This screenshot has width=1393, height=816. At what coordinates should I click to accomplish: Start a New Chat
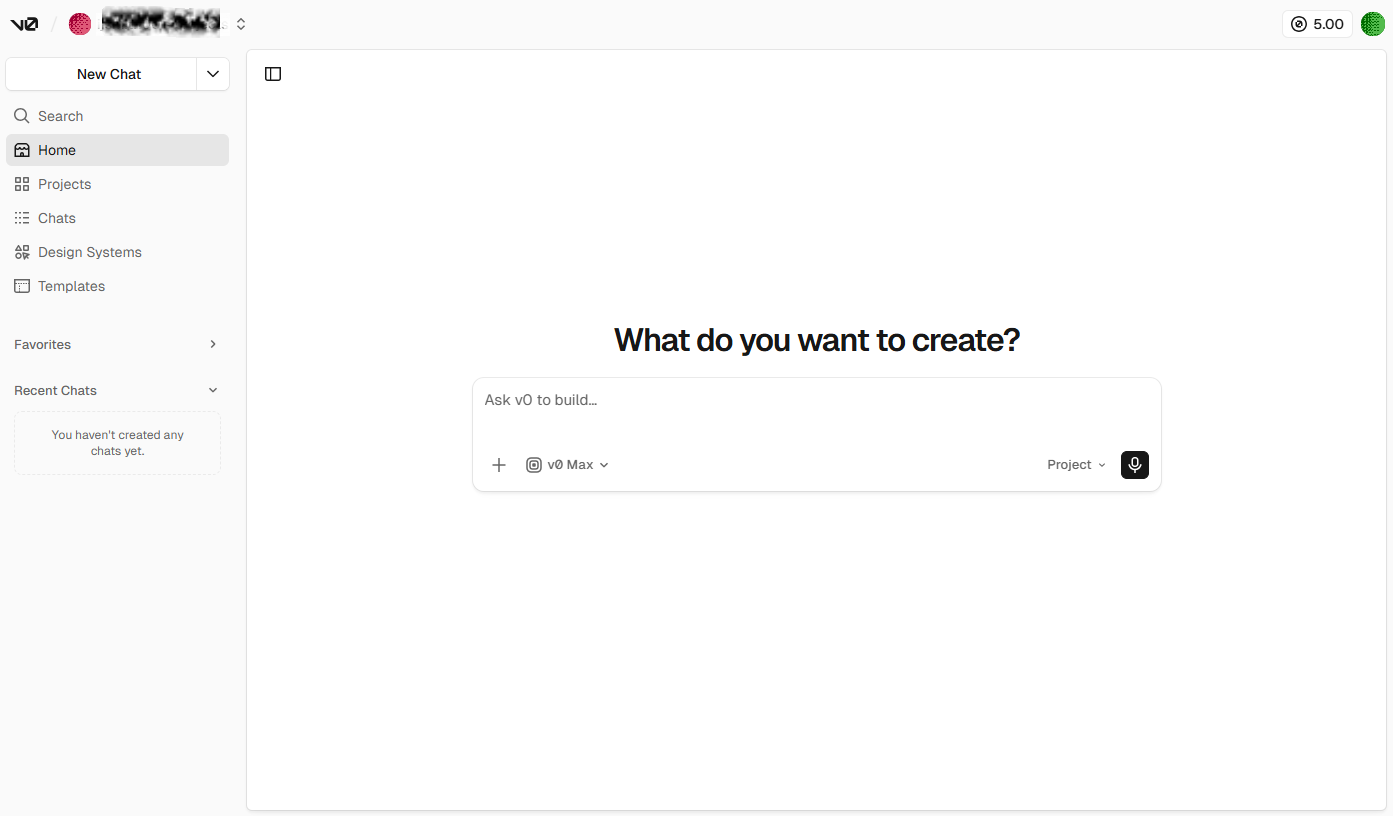108,74
